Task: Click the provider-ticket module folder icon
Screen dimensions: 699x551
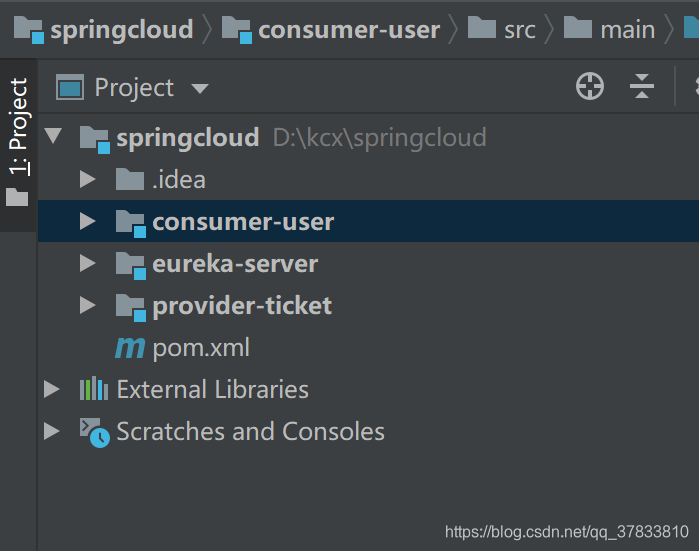Action: (131, 308)
